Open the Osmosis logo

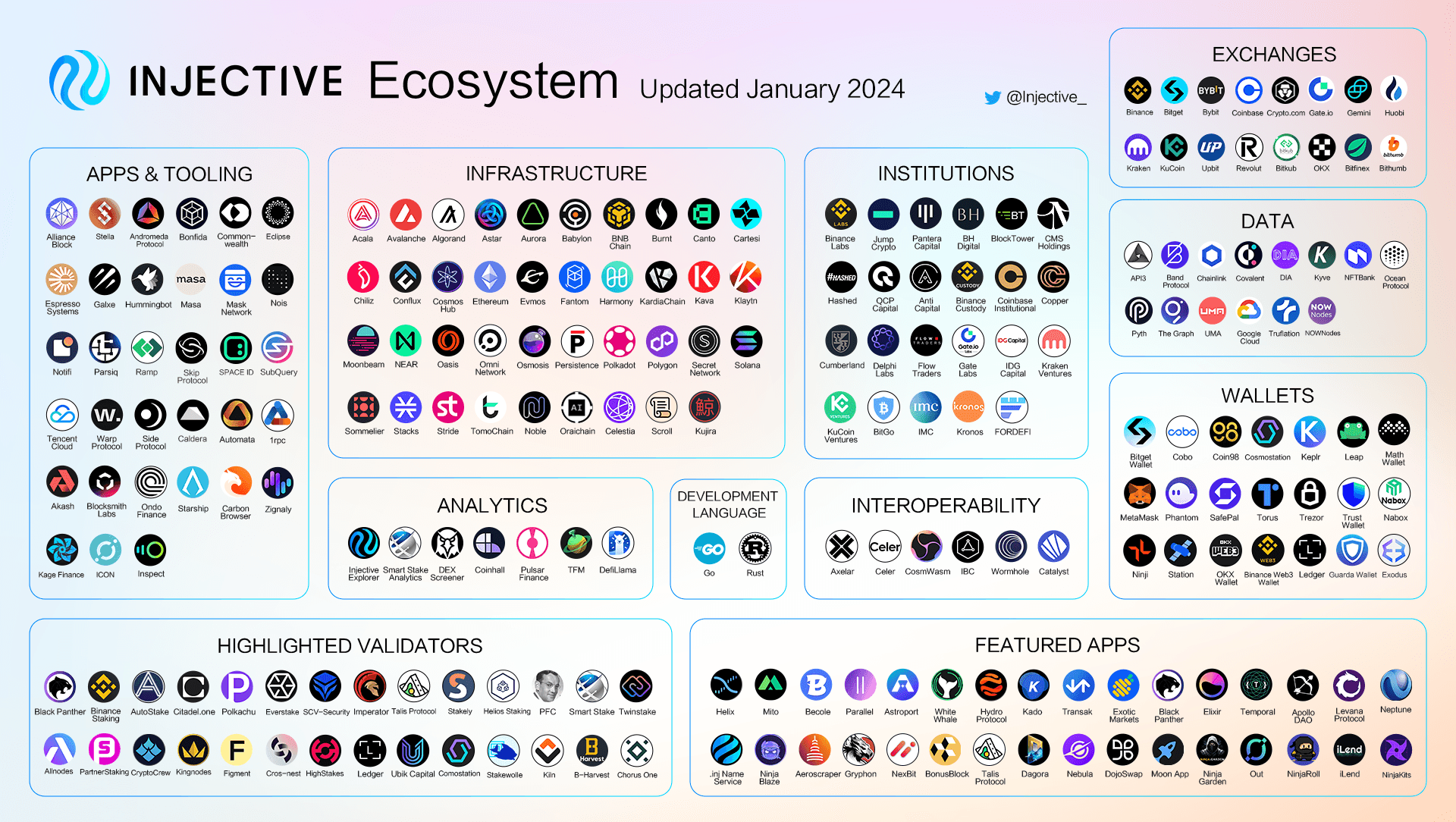[533, 341]
